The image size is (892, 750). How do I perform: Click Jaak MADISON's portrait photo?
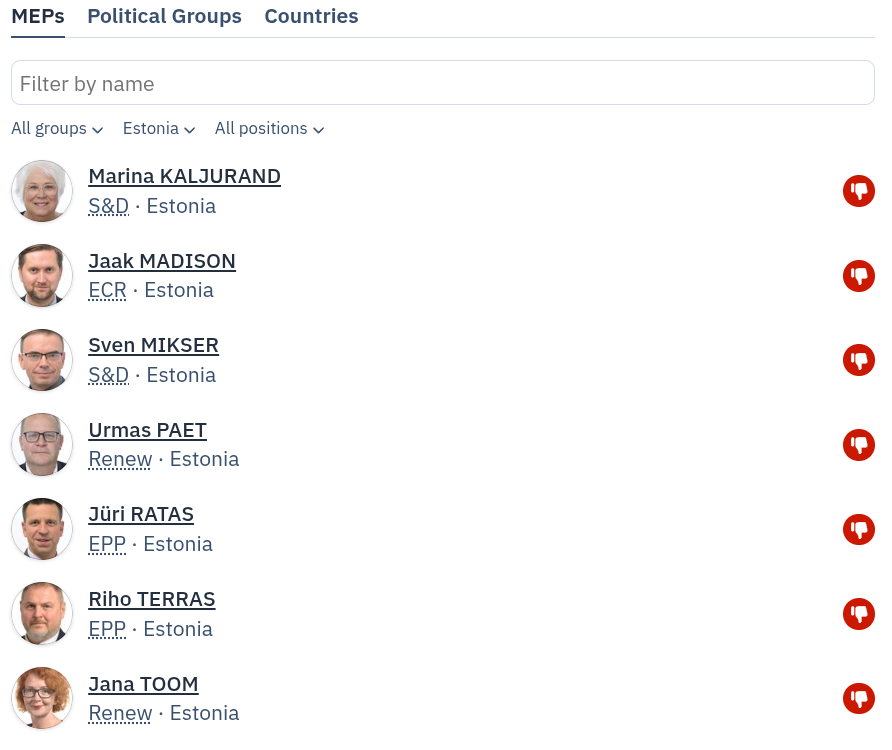tap(42, 275)
